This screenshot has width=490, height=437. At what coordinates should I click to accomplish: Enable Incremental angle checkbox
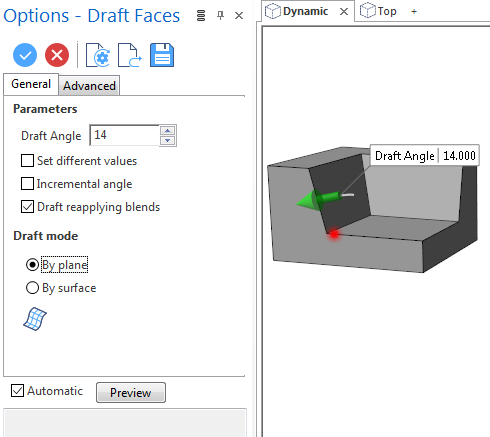pos(27,184)
